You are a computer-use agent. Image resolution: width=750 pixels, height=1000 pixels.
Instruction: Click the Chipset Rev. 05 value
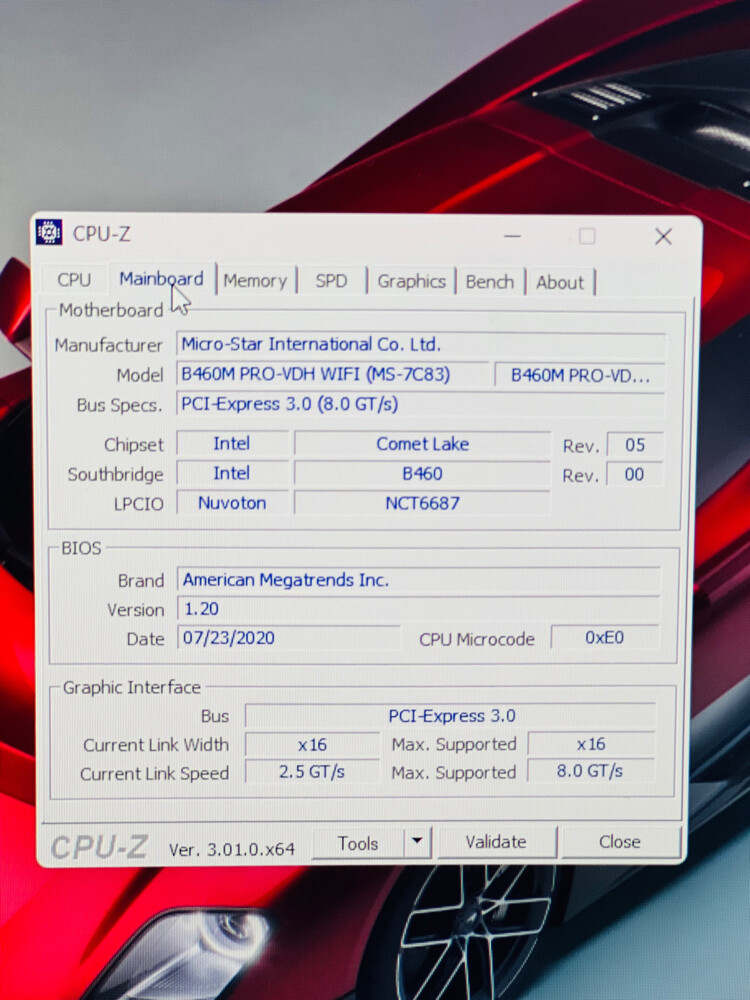pyautogui.click(x=635, y=445)
